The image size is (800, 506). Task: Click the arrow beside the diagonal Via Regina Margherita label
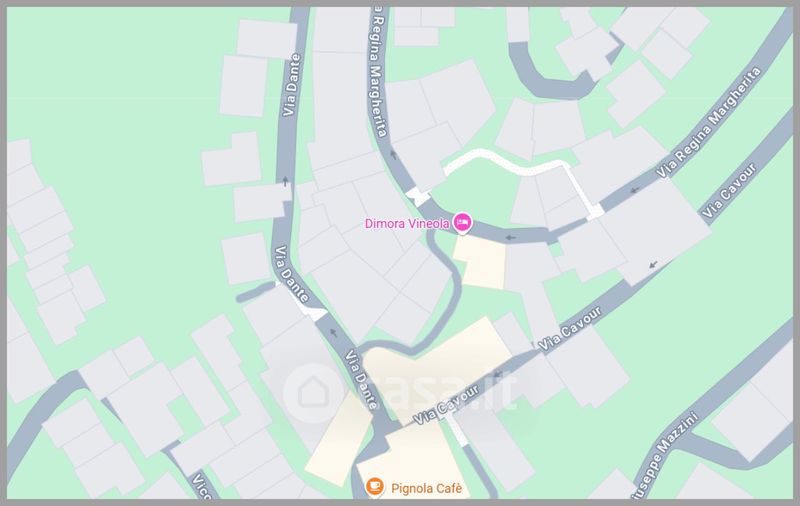pos(634,190)
